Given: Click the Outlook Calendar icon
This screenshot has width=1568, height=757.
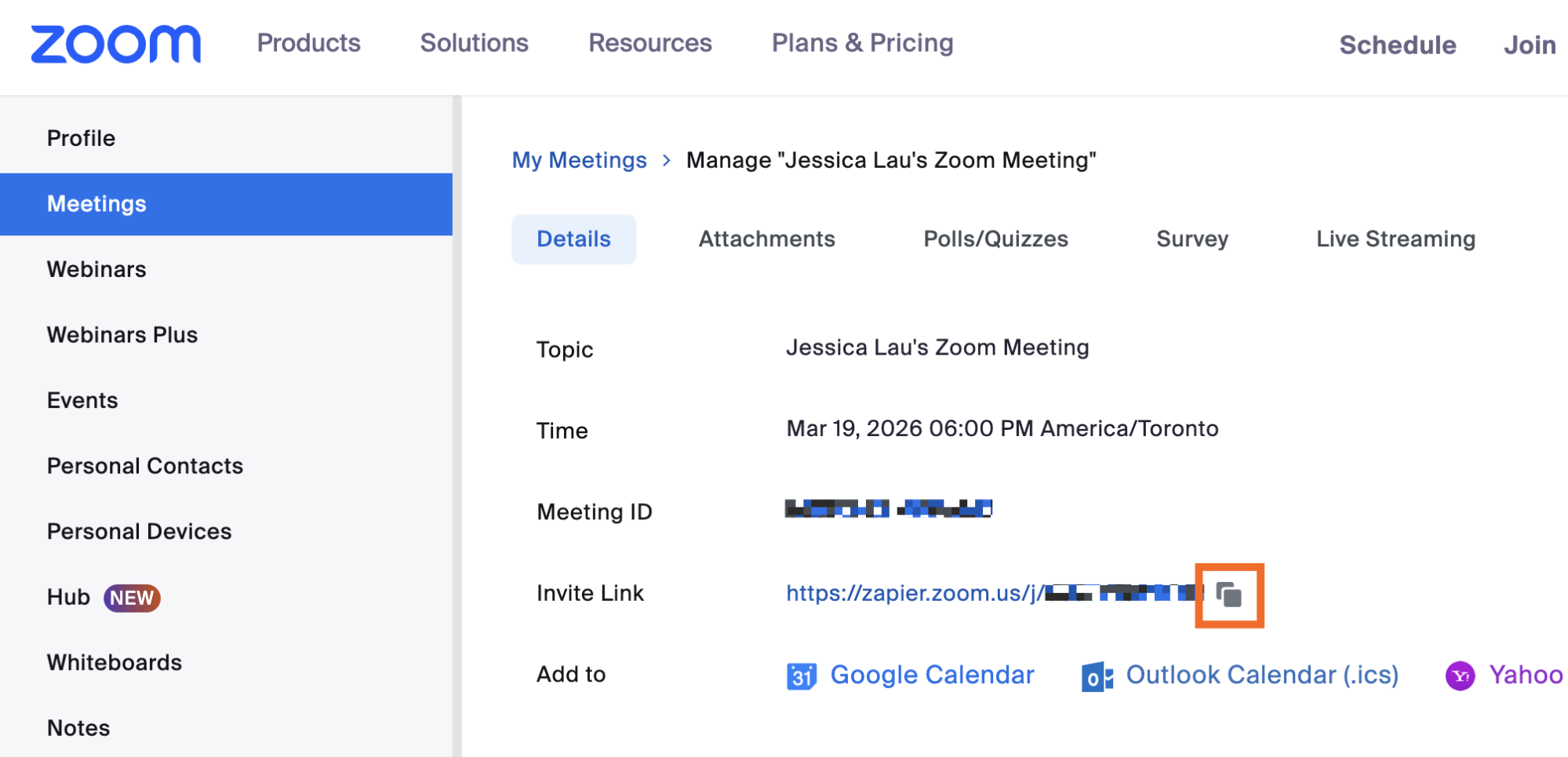Looking at the screenshot, I should coord(1096,674).
